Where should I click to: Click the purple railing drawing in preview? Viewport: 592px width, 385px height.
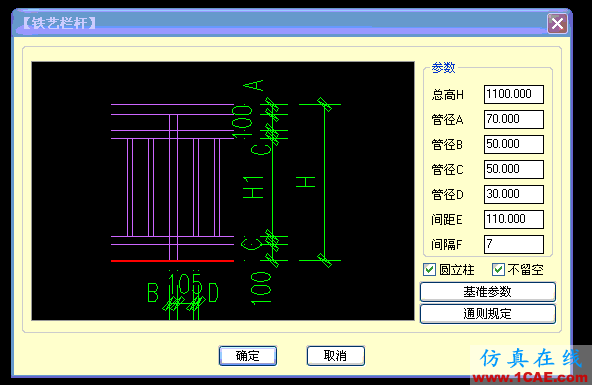[x=172, y=181]
